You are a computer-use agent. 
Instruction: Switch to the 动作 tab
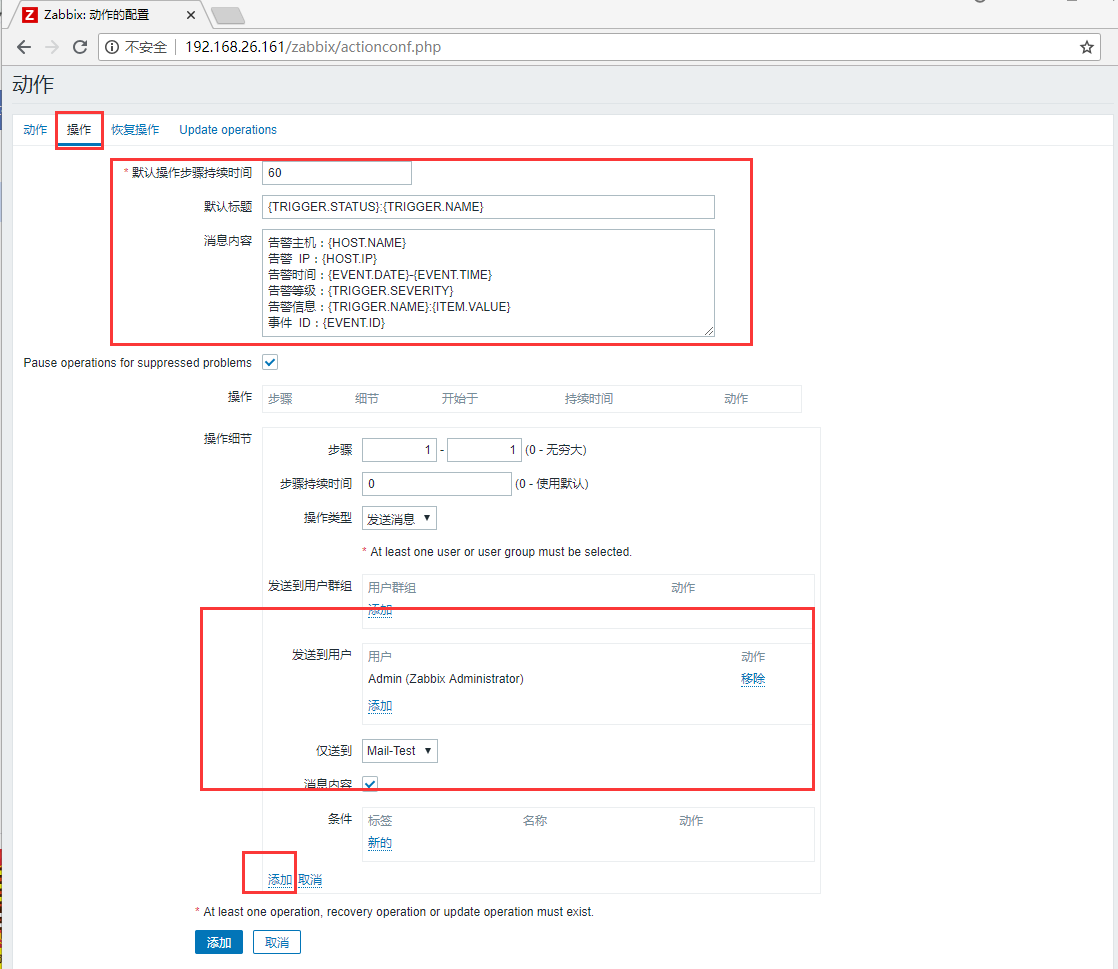pos(35,129)
